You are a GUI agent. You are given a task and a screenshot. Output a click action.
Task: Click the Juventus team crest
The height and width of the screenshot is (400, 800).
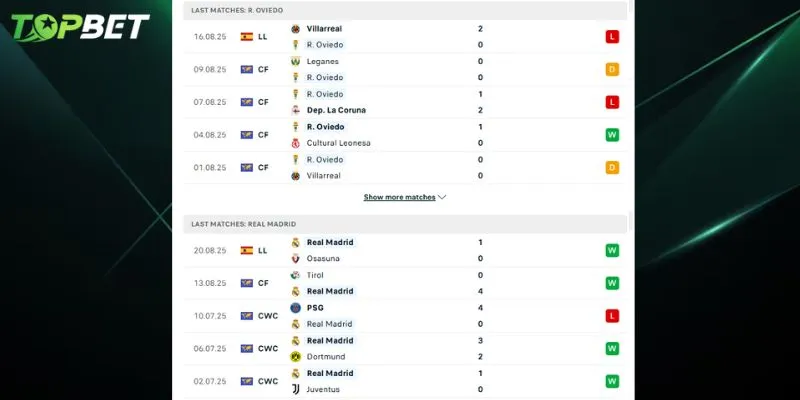[x=295, y=389]
